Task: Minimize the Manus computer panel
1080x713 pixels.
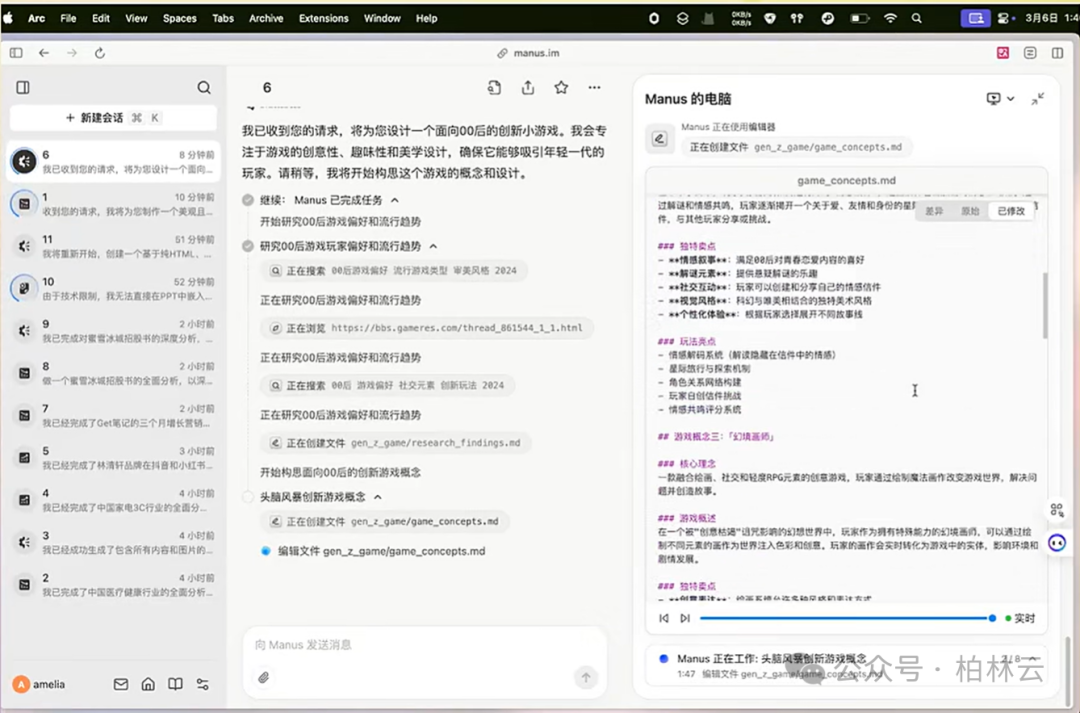Action: (x=1037, y=99)
